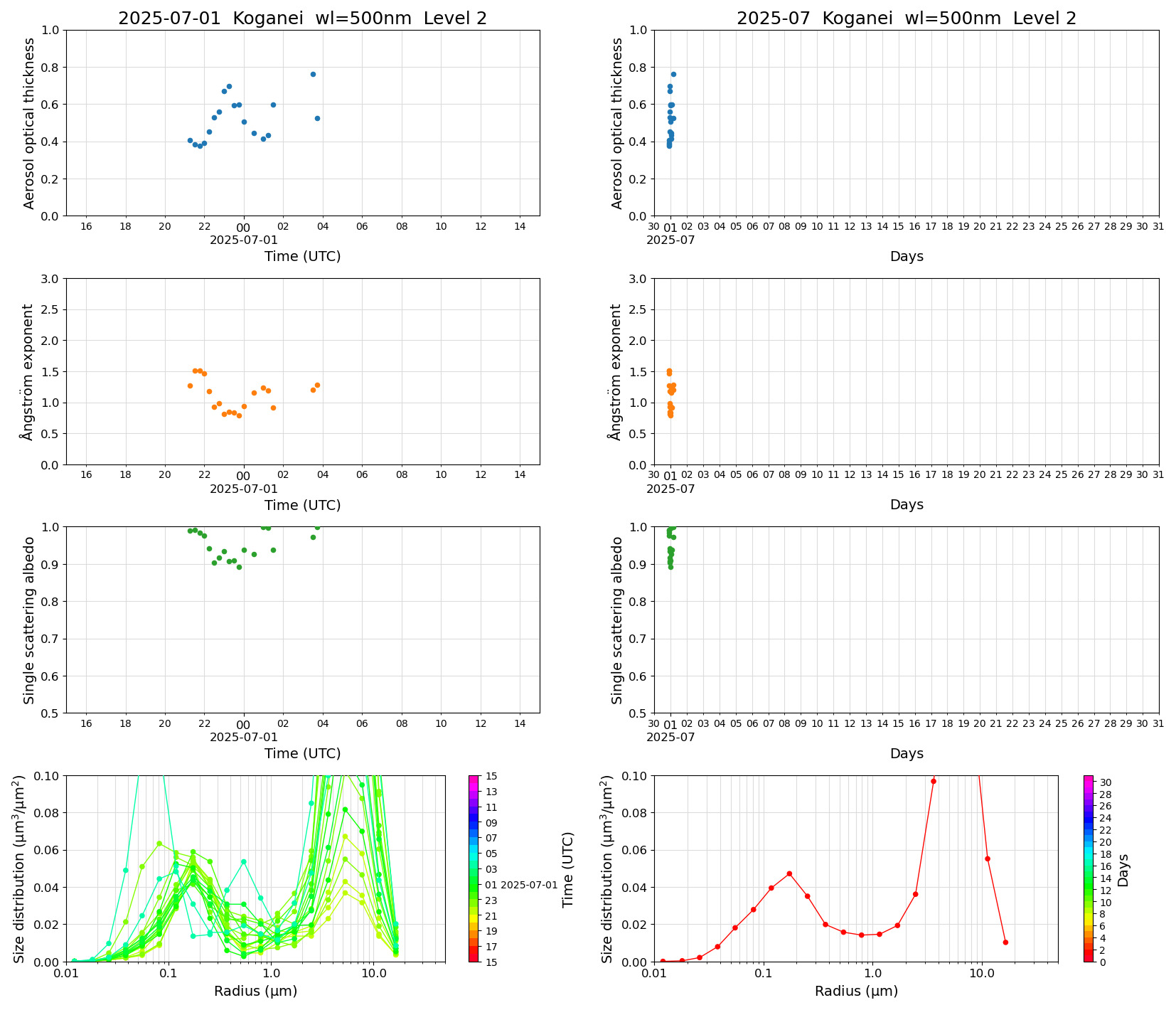This screenshot has height=1010, width=1176.
Task: Click "Days" under the monthly Ångström exponent plot
Action: click(907, 504)
